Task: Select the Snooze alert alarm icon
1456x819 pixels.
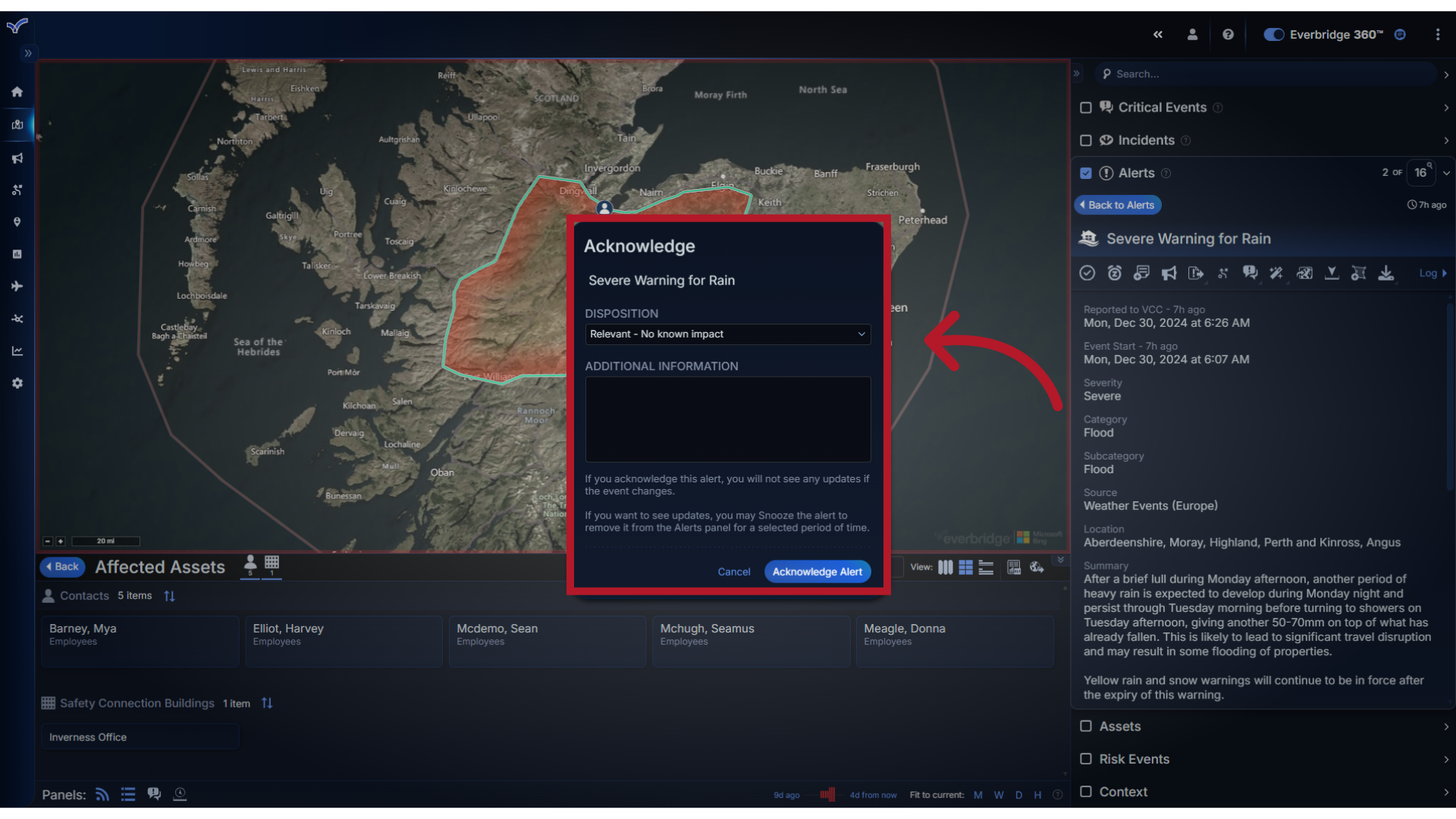Action: coord(1114,273)
